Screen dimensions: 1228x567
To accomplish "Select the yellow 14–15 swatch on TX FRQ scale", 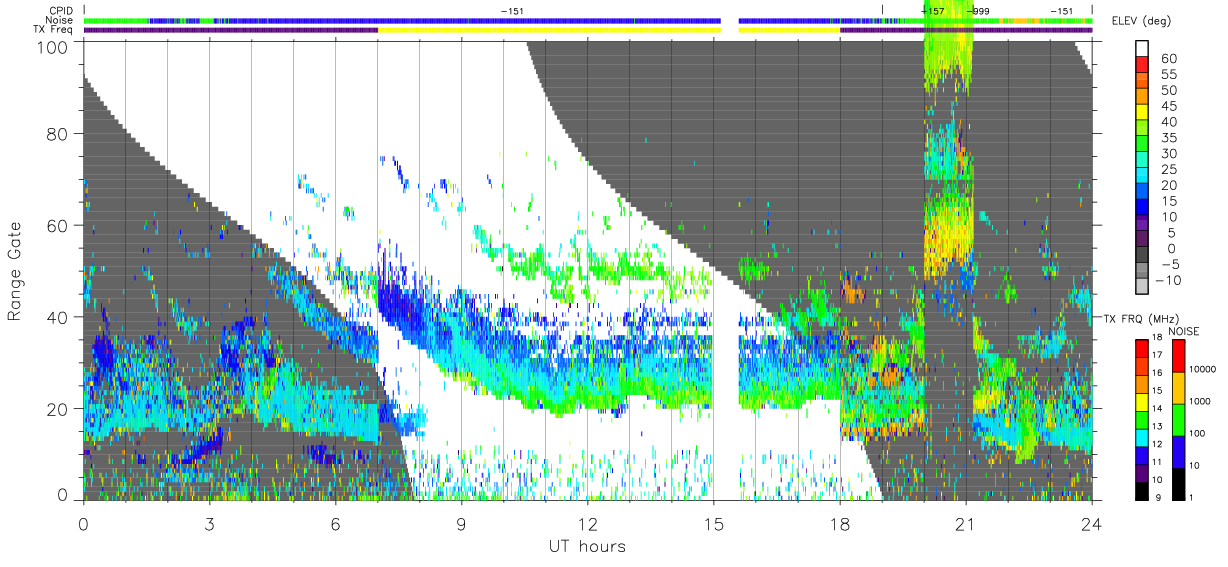I will pyautogui.click(x=1143, y=402).
